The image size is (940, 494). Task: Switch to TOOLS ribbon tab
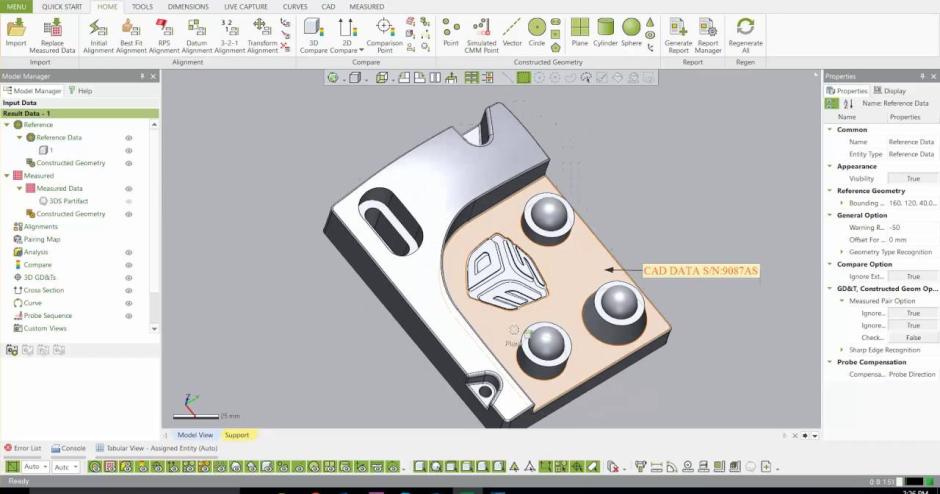pyautogui.click(x=142, y=7)
